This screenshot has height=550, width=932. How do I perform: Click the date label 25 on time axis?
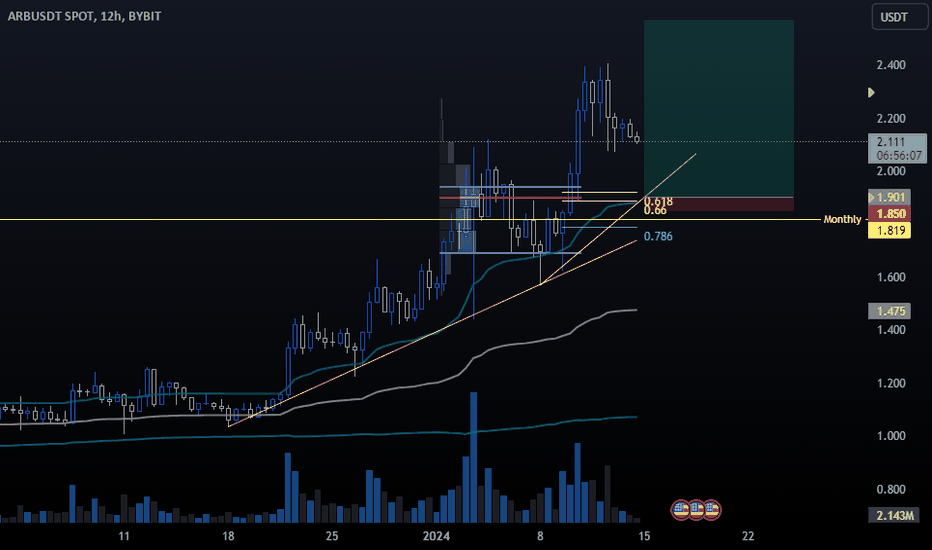(332, 536)
